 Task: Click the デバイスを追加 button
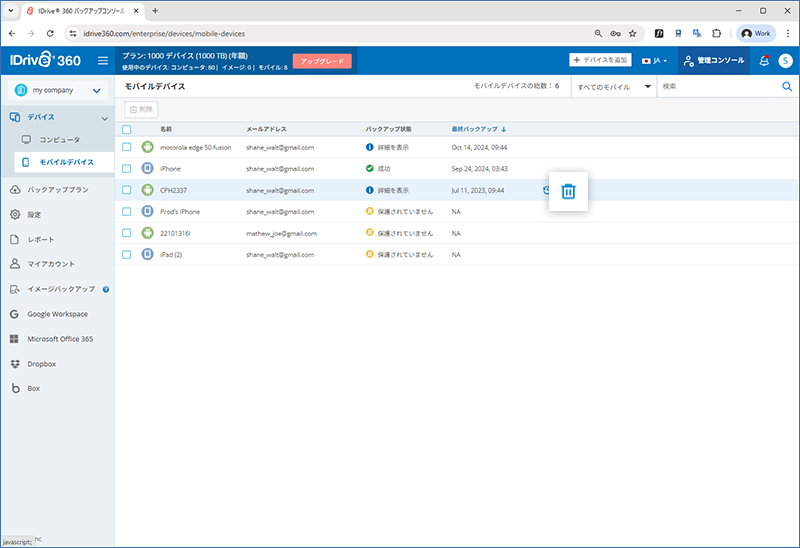click(x=600, y=61)
